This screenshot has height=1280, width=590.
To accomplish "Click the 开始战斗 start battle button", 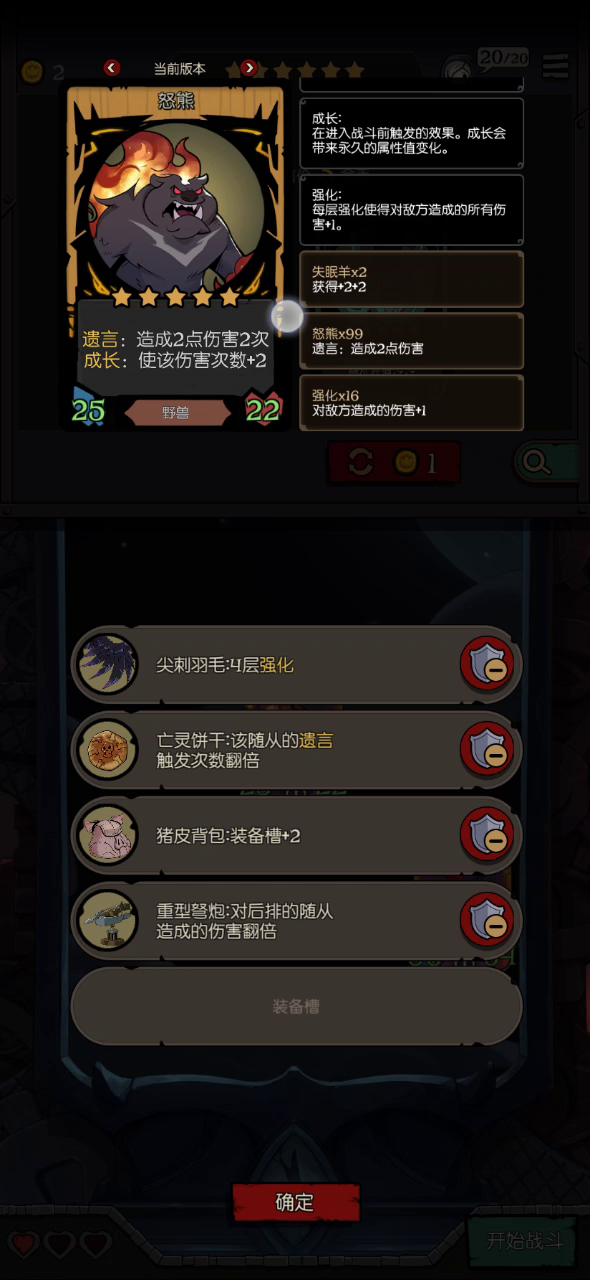I will pos(524,1242).
